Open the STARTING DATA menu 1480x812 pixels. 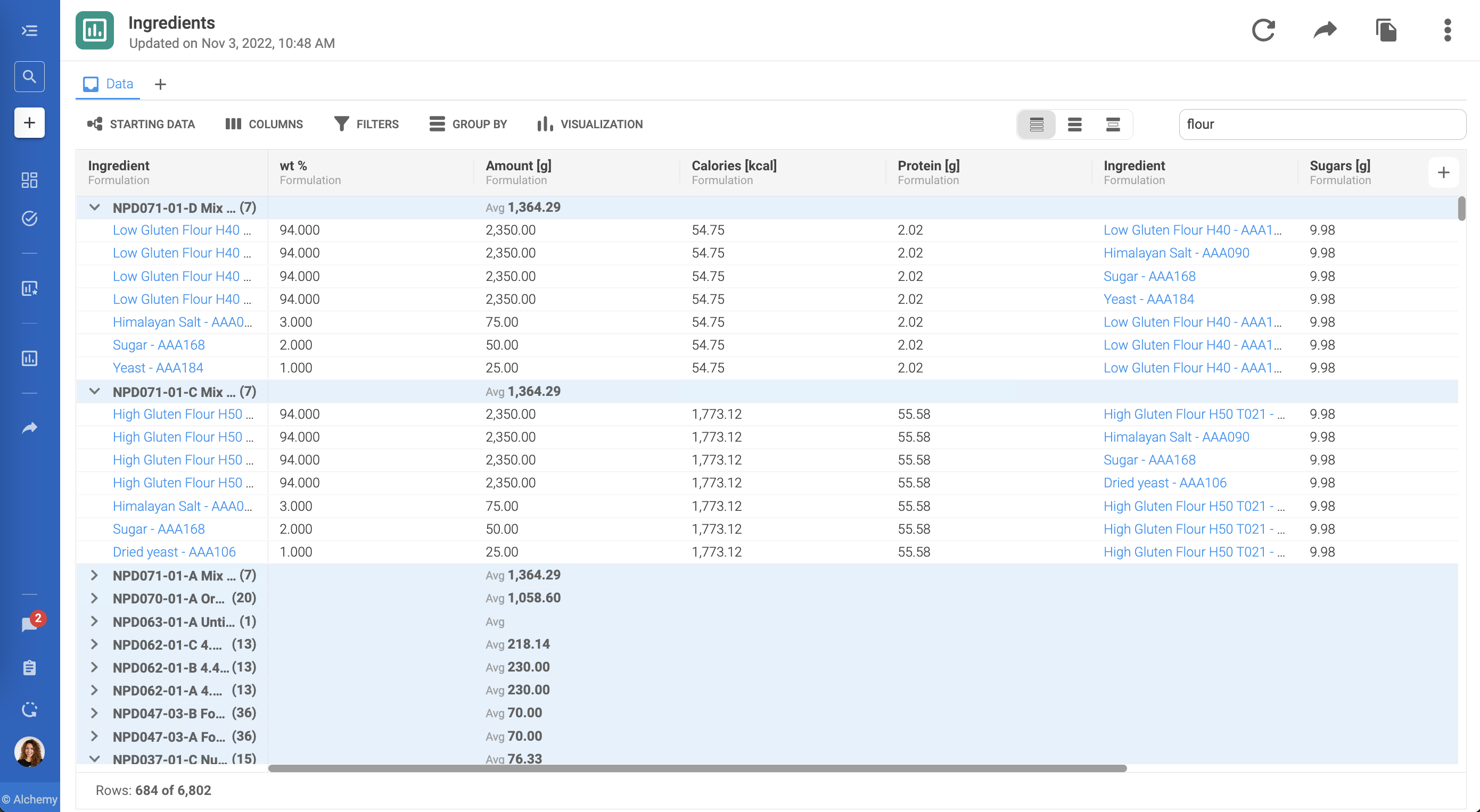point(141,124)
